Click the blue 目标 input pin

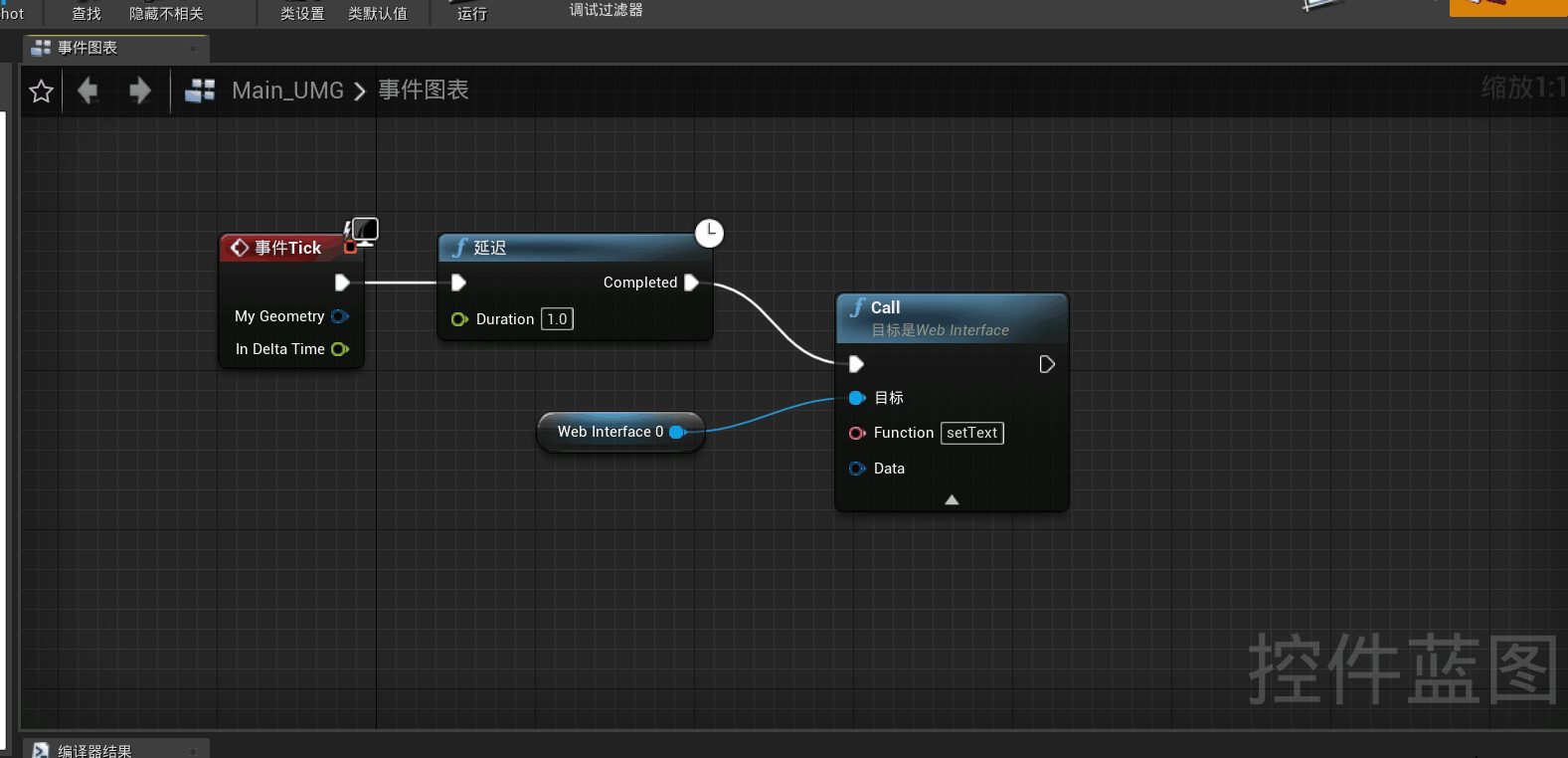coord(857,398)
